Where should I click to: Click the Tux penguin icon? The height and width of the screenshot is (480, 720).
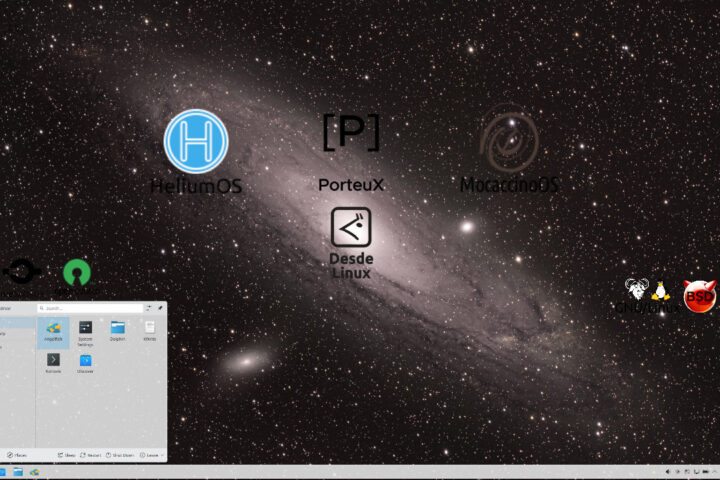tap(660, 291)
